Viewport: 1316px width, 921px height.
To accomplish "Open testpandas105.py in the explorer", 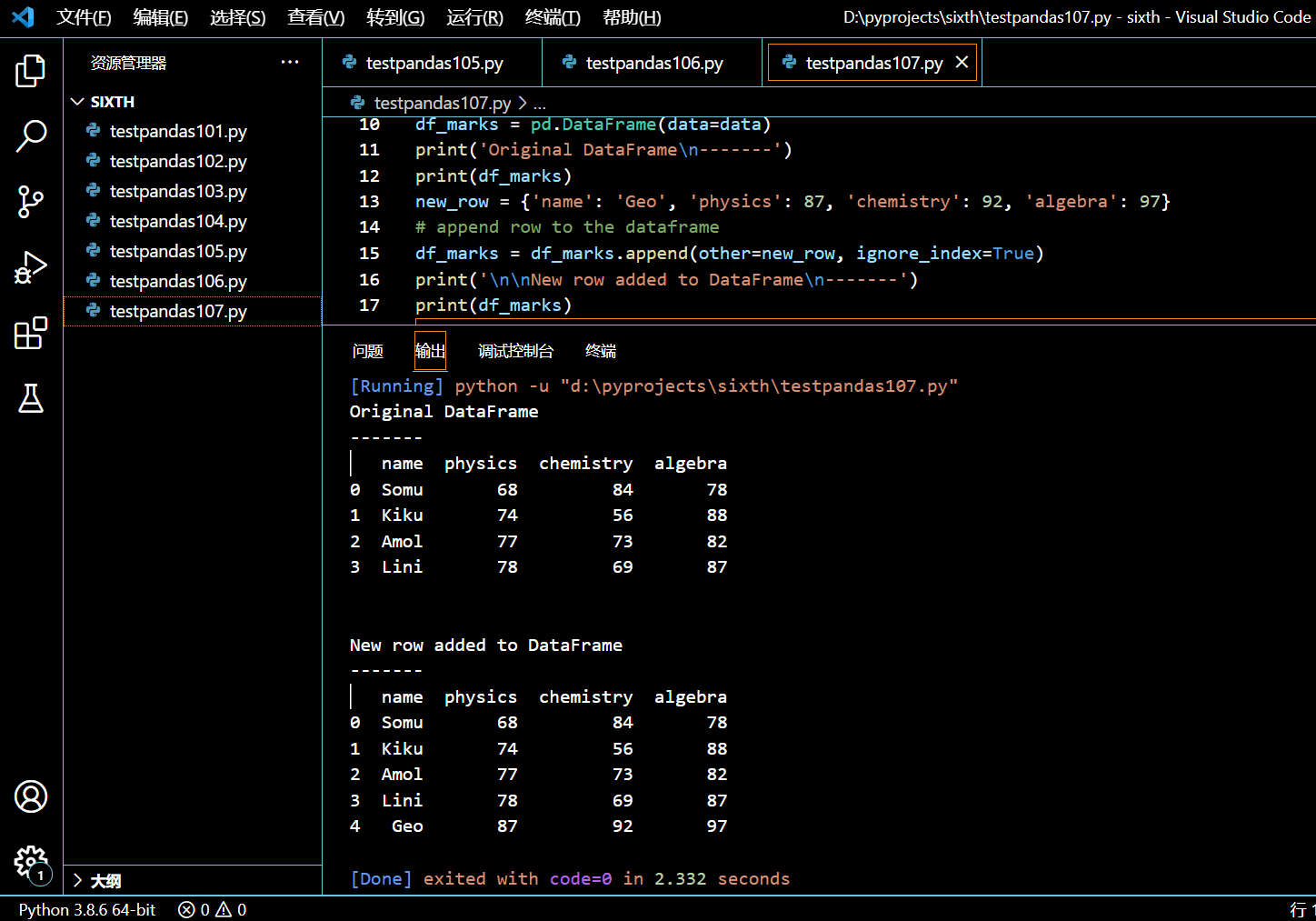I will pos(193,251).
